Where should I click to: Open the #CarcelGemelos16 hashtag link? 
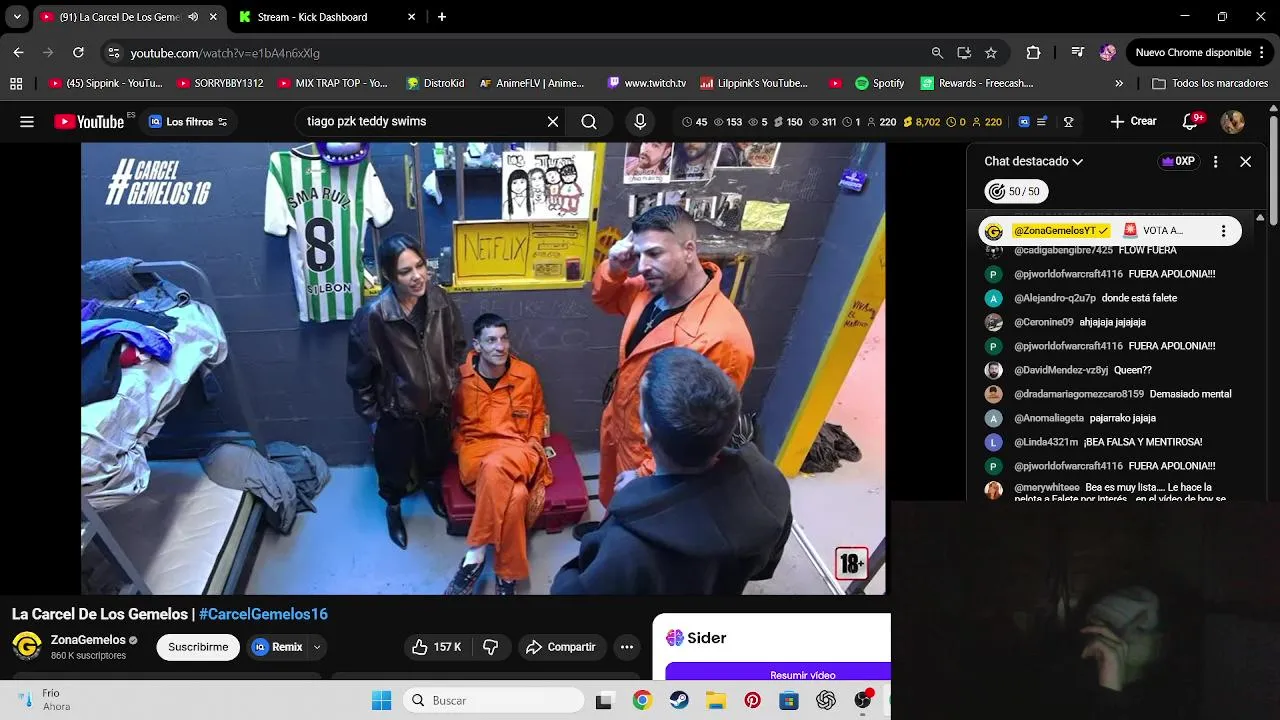click(x=263, y=614)
